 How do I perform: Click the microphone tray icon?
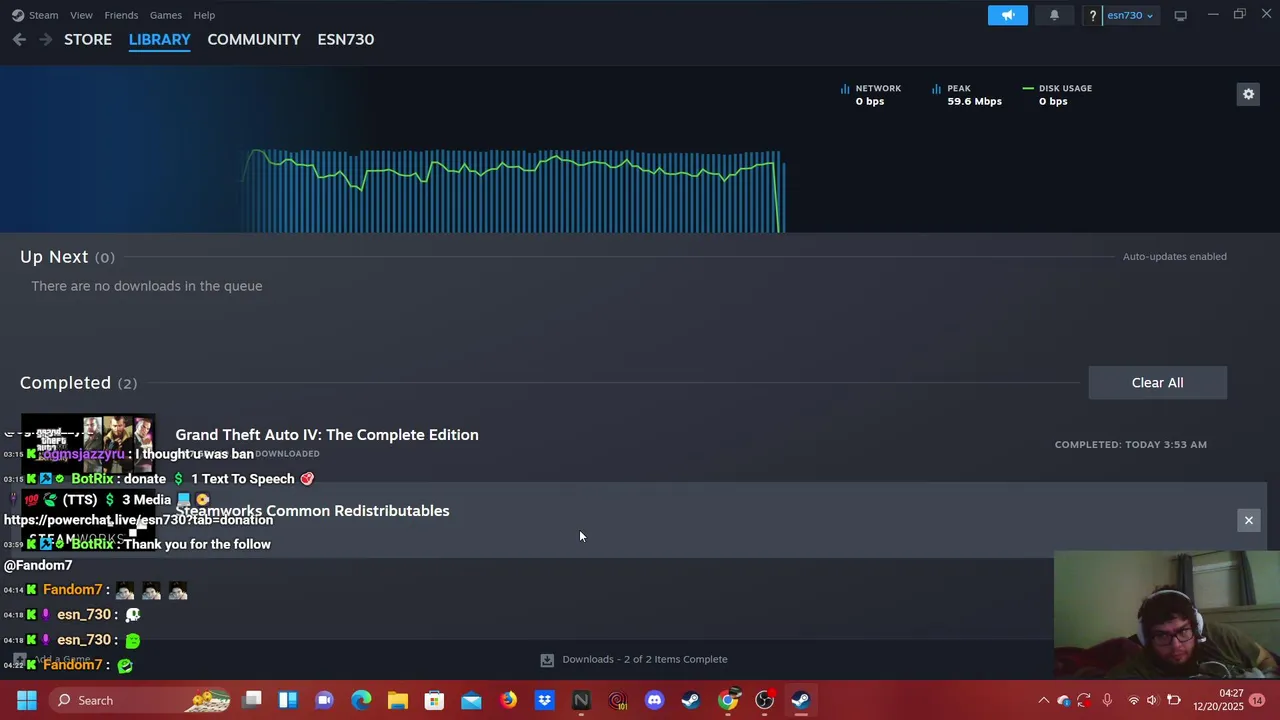[x=1107, y=700]
